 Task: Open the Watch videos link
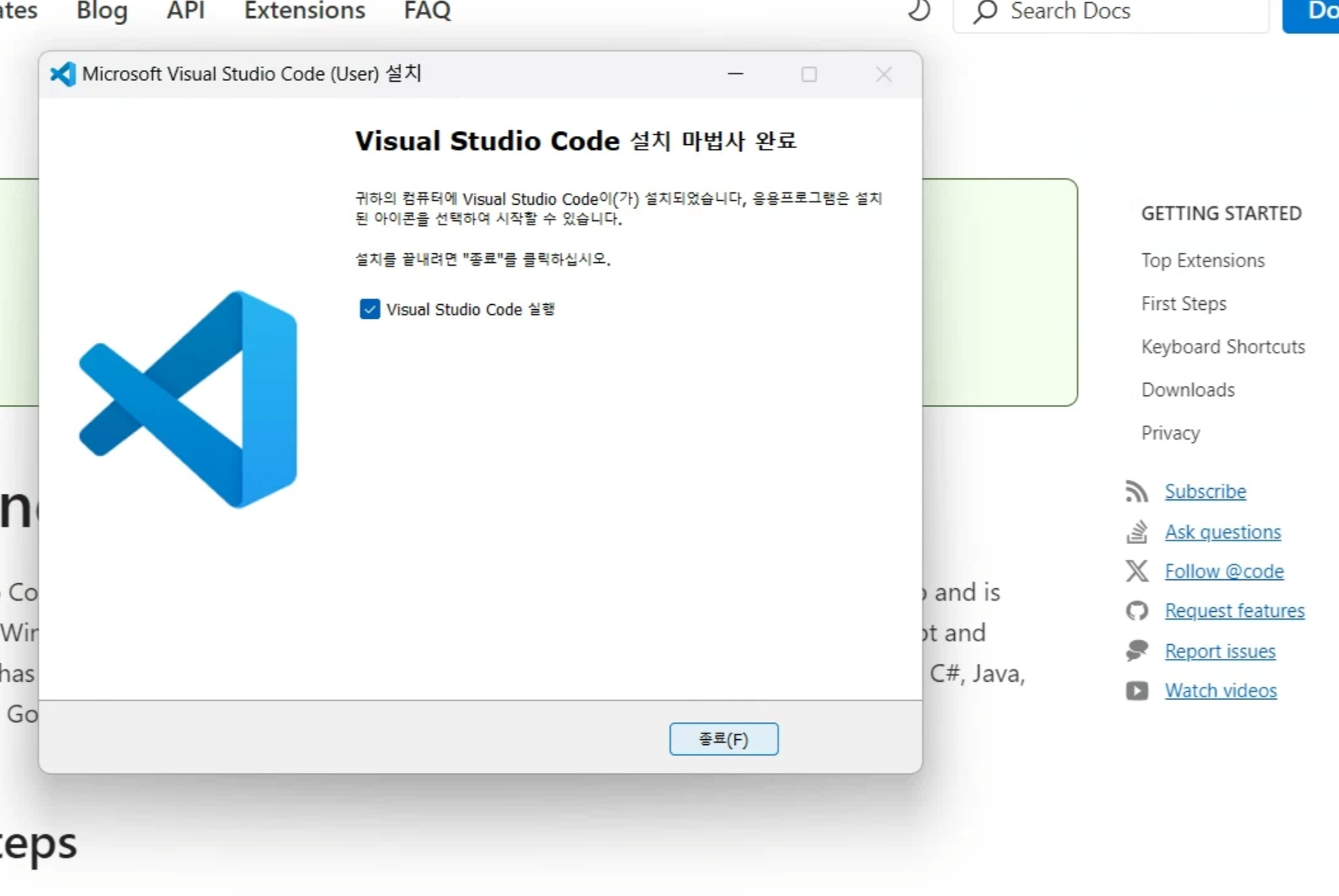(x=1220, y=691)
